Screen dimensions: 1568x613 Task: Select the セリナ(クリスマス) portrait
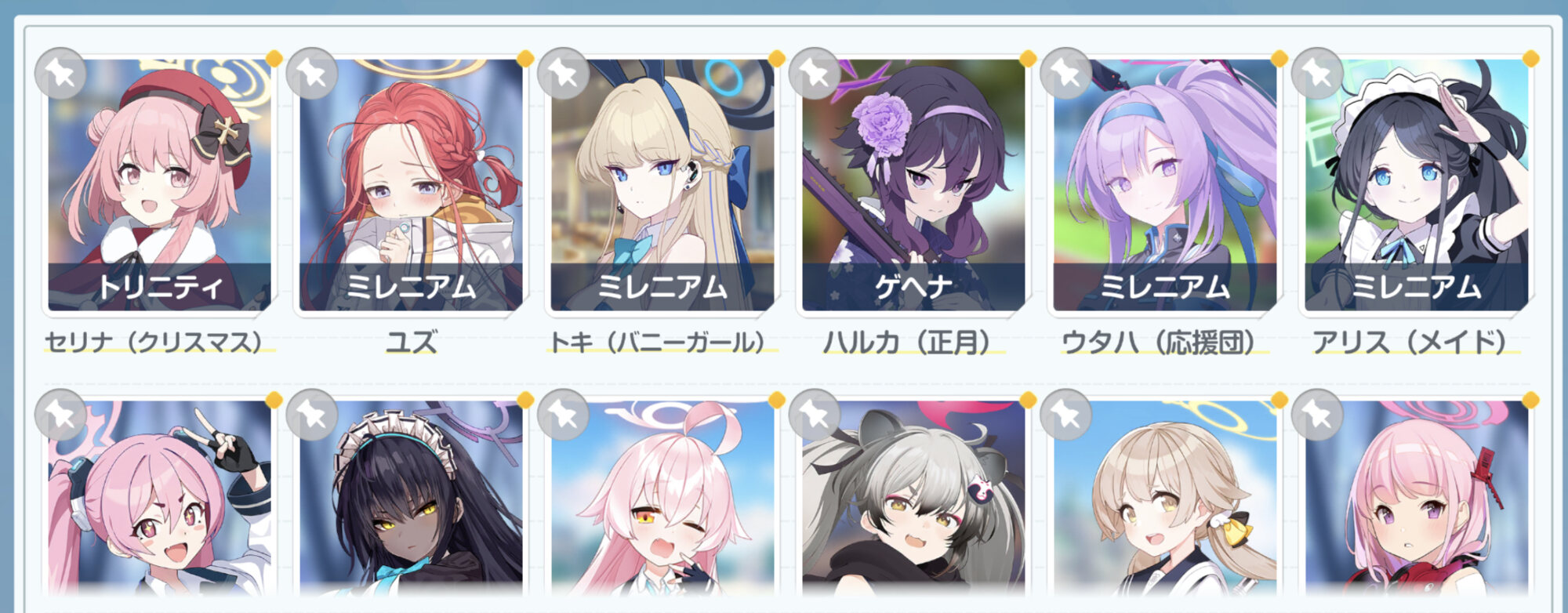tap(160, 185)
